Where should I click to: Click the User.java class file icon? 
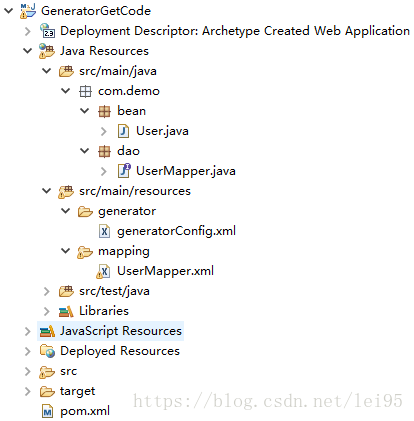click(x=123, y=131)
